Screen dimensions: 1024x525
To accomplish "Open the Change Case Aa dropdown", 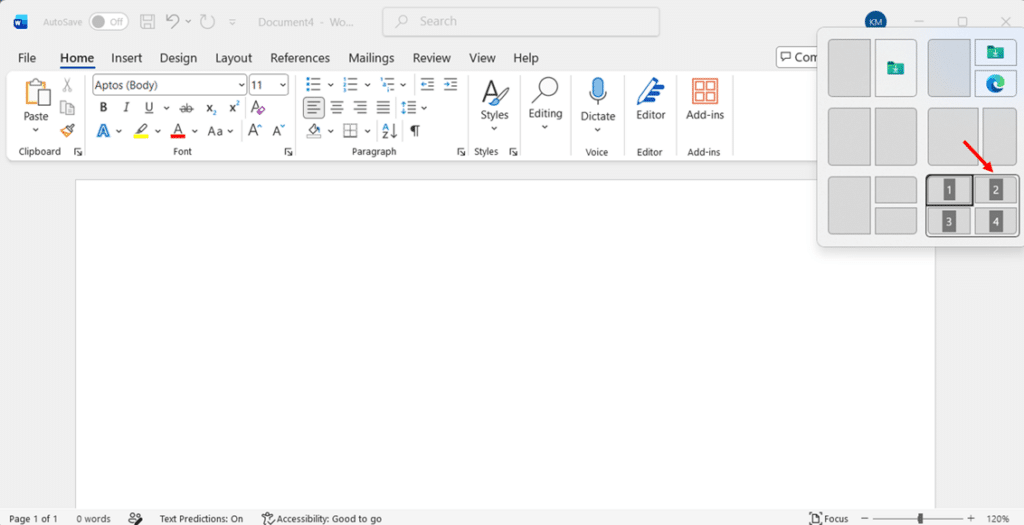I will point(221,131).
